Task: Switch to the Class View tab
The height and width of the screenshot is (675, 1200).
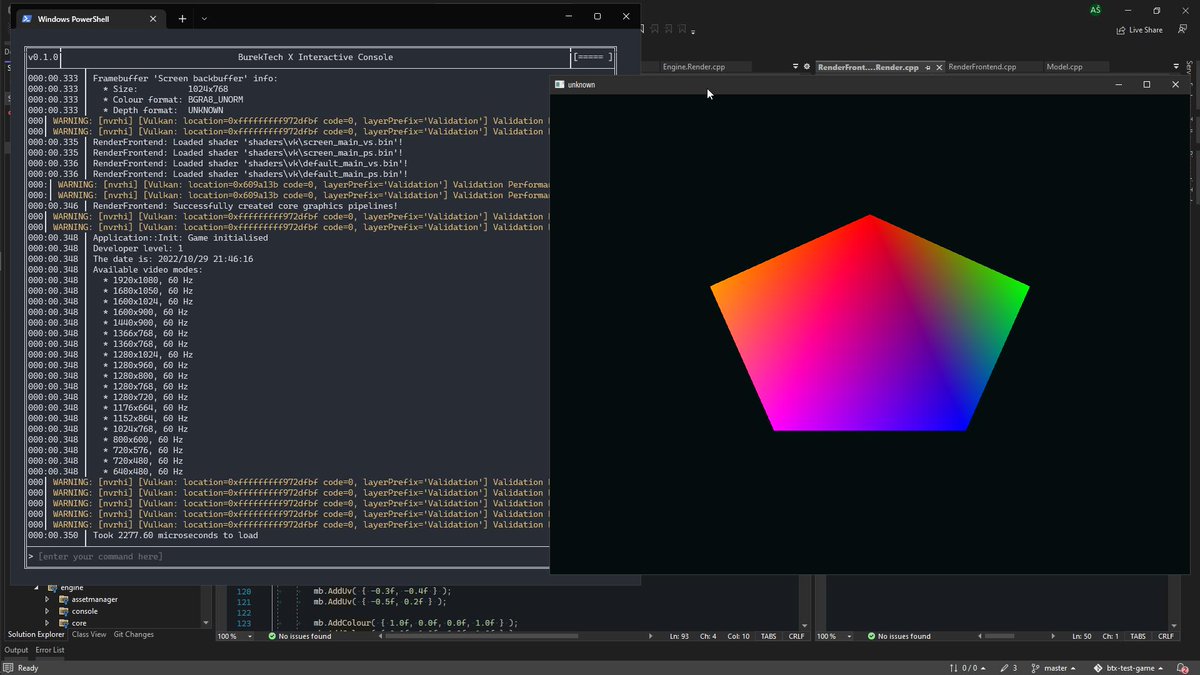Action: coord(89,634)
